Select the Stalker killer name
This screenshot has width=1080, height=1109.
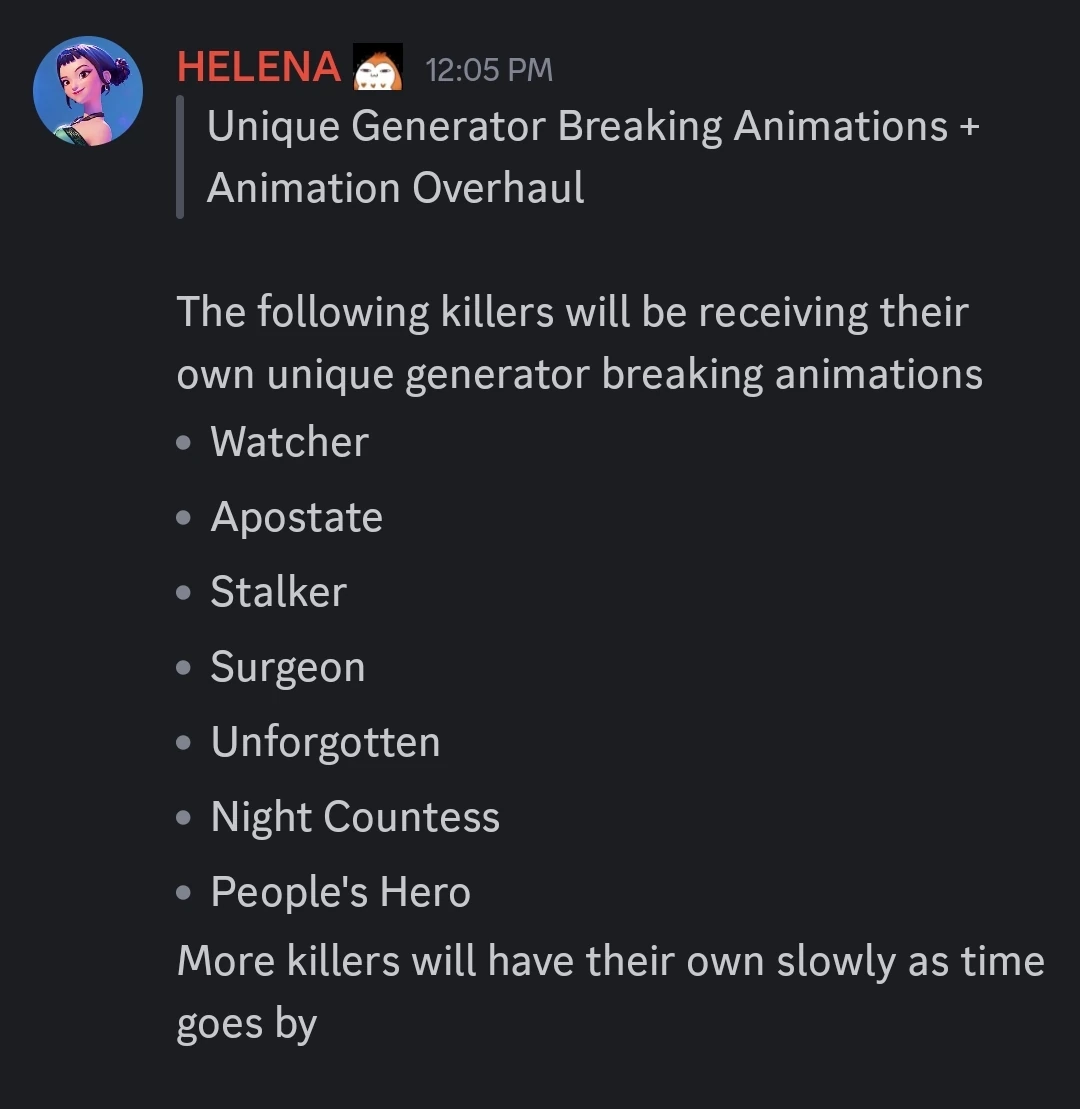[x=278, y=593]
